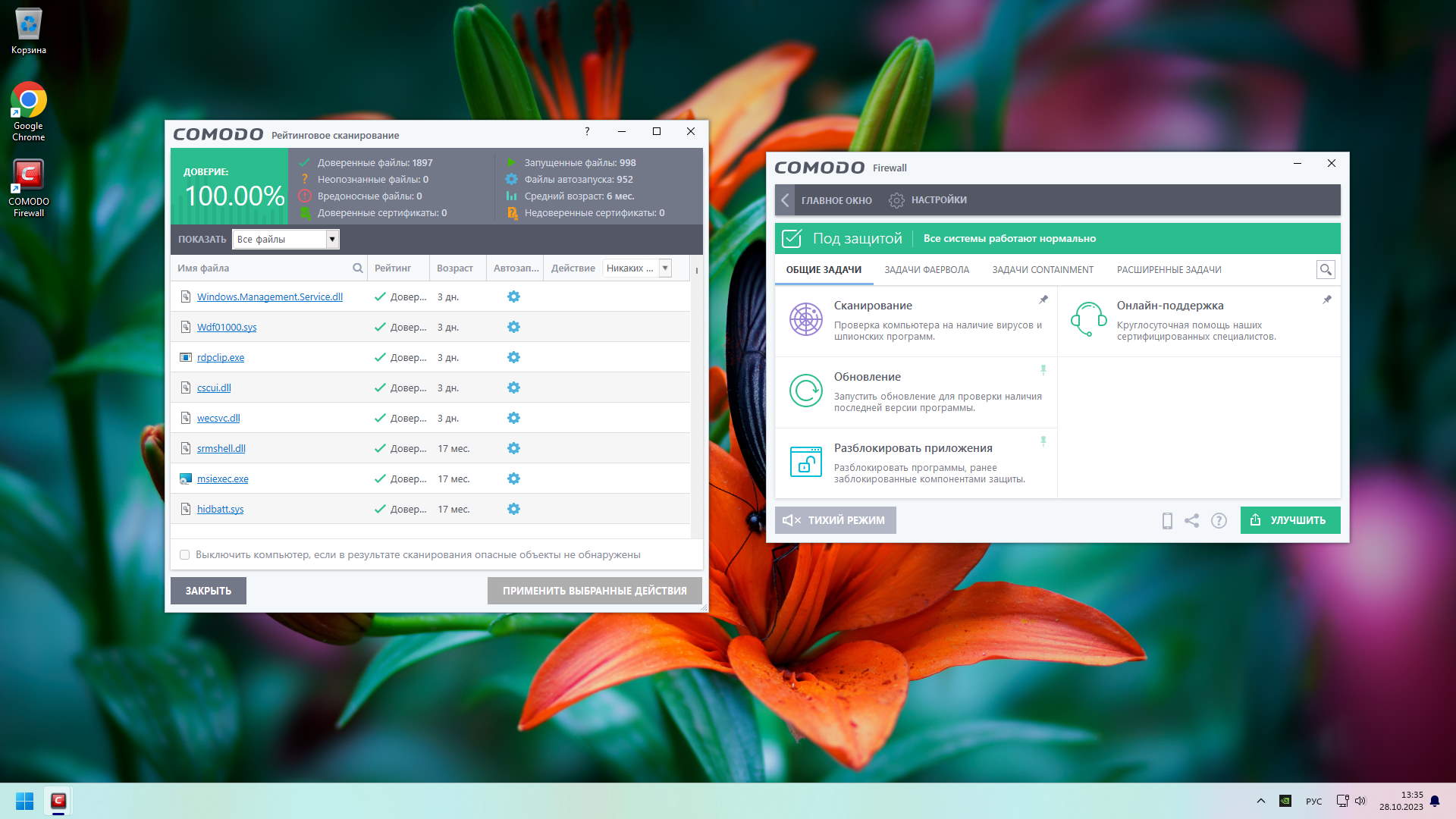Click the Scanning spiderweb icon

805,319
